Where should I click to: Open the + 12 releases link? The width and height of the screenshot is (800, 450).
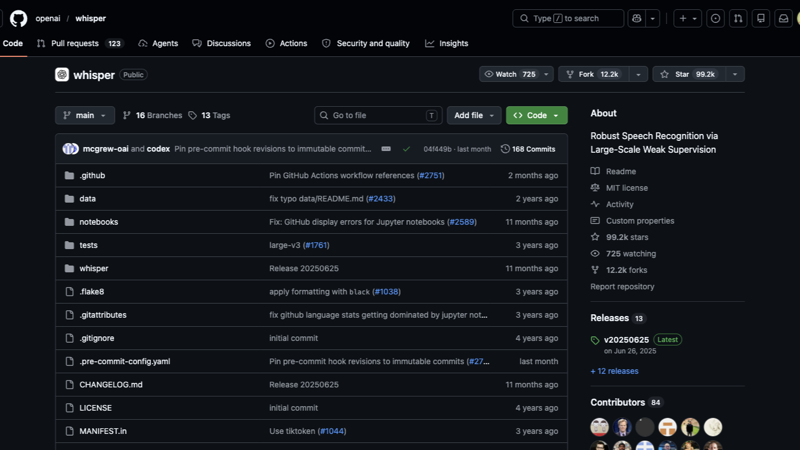614,371
